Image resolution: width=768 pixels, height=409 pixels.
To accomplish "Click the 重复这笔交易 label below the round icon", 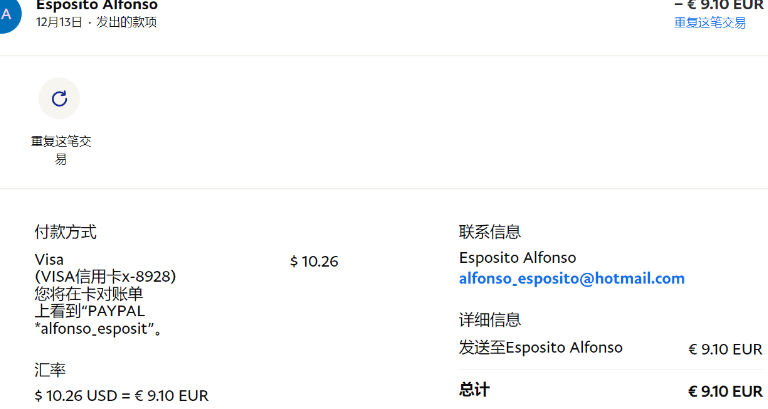I will pyautogui.click(x=61, y=150).
